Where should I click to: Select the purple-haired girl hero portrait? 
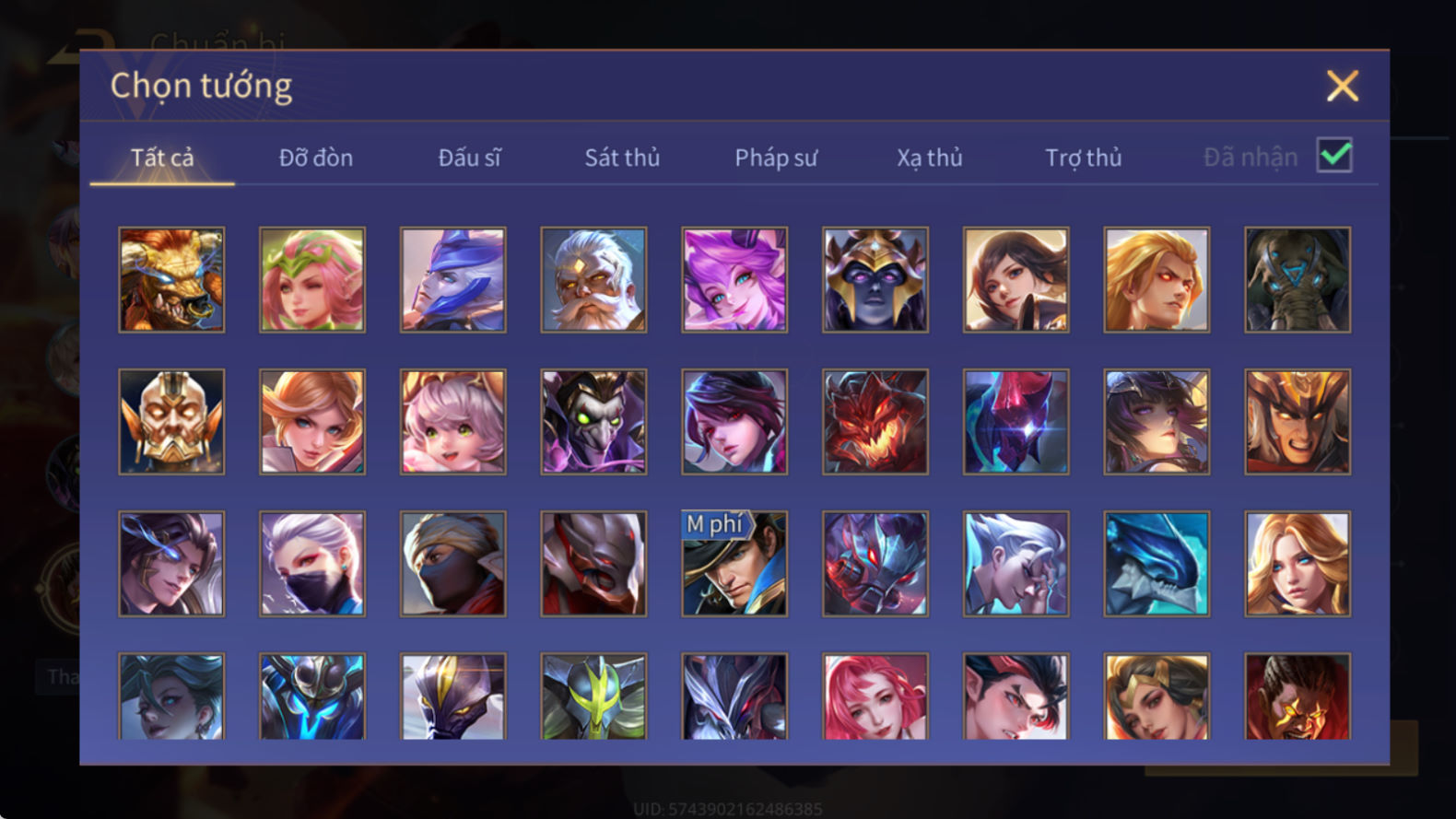[x=734, y=279]
